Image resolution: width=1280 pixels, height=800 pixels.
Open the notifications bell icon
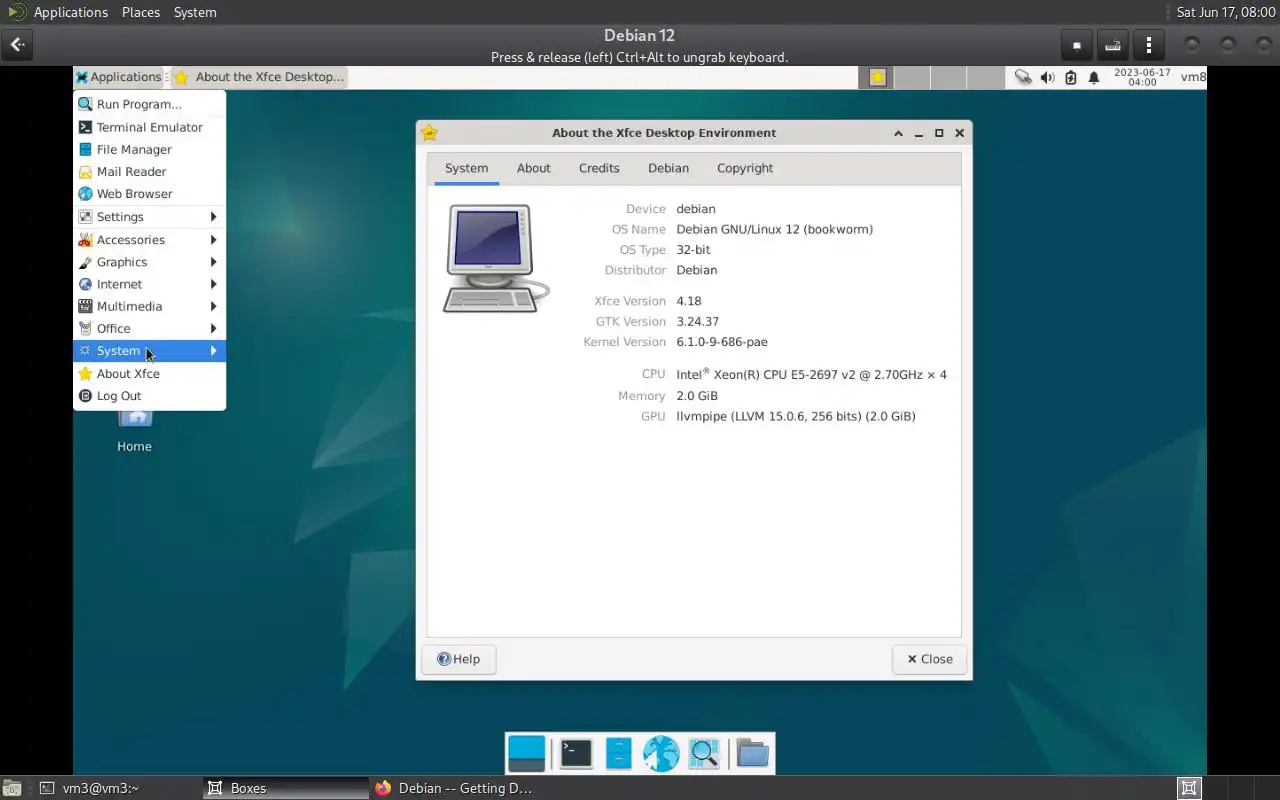click(x=1094, y=77)
